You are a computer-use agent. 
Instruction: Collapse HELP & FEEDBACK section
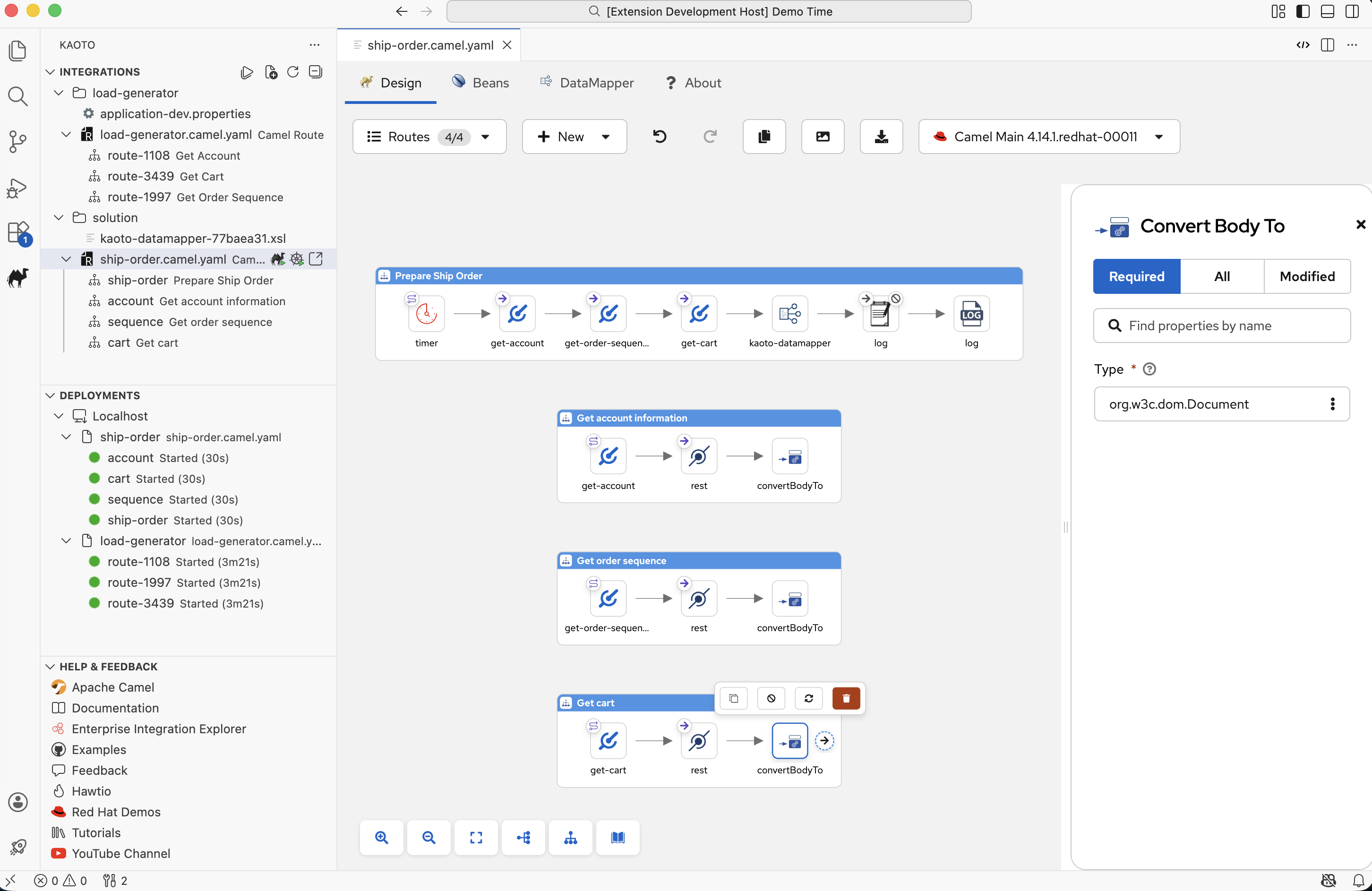pyautogui.click(x=50, y=667)
